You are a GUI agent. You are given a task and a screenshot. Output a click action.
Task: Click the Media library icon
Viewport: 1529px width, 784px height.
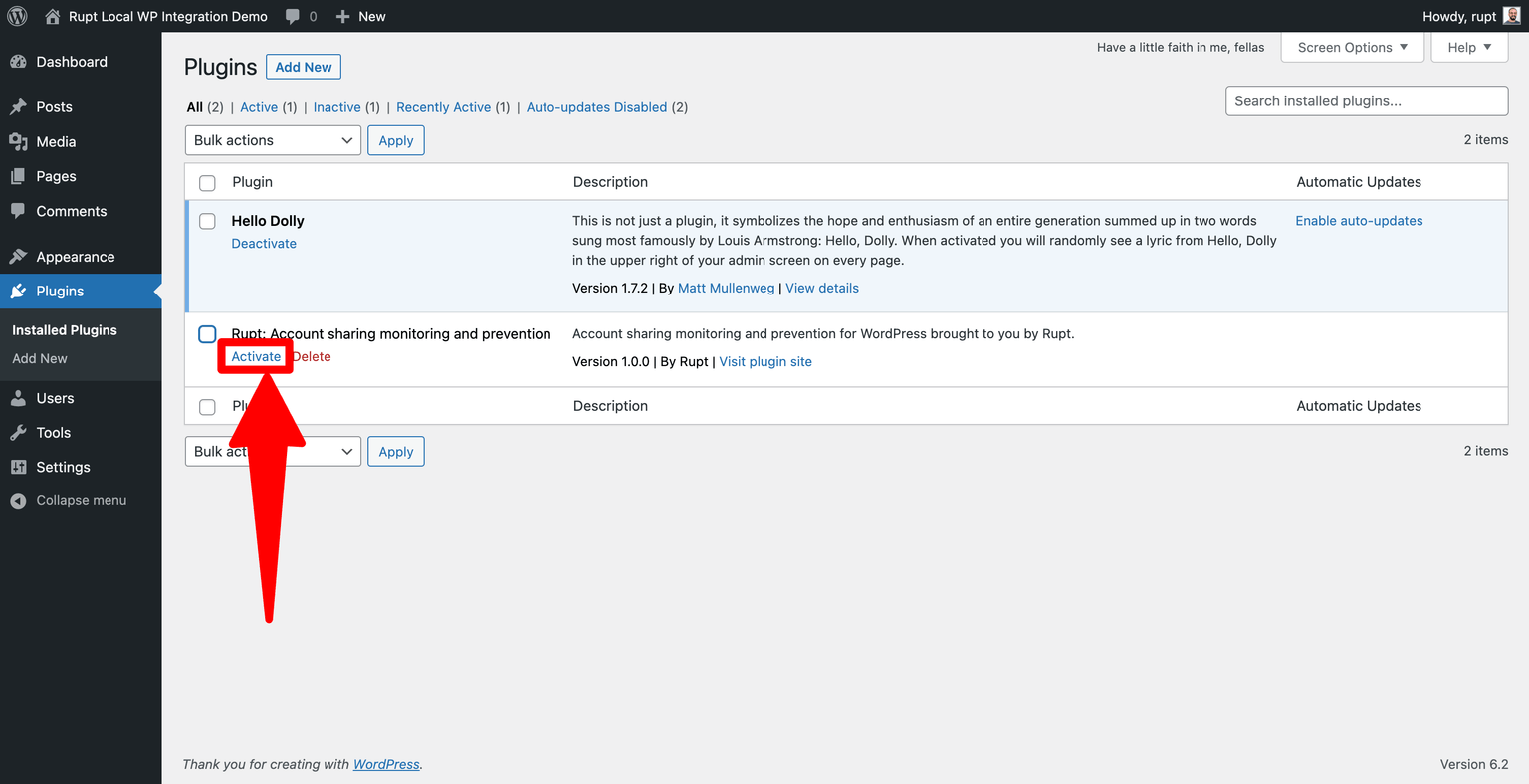pyautogui.click(x=18, y=142)
